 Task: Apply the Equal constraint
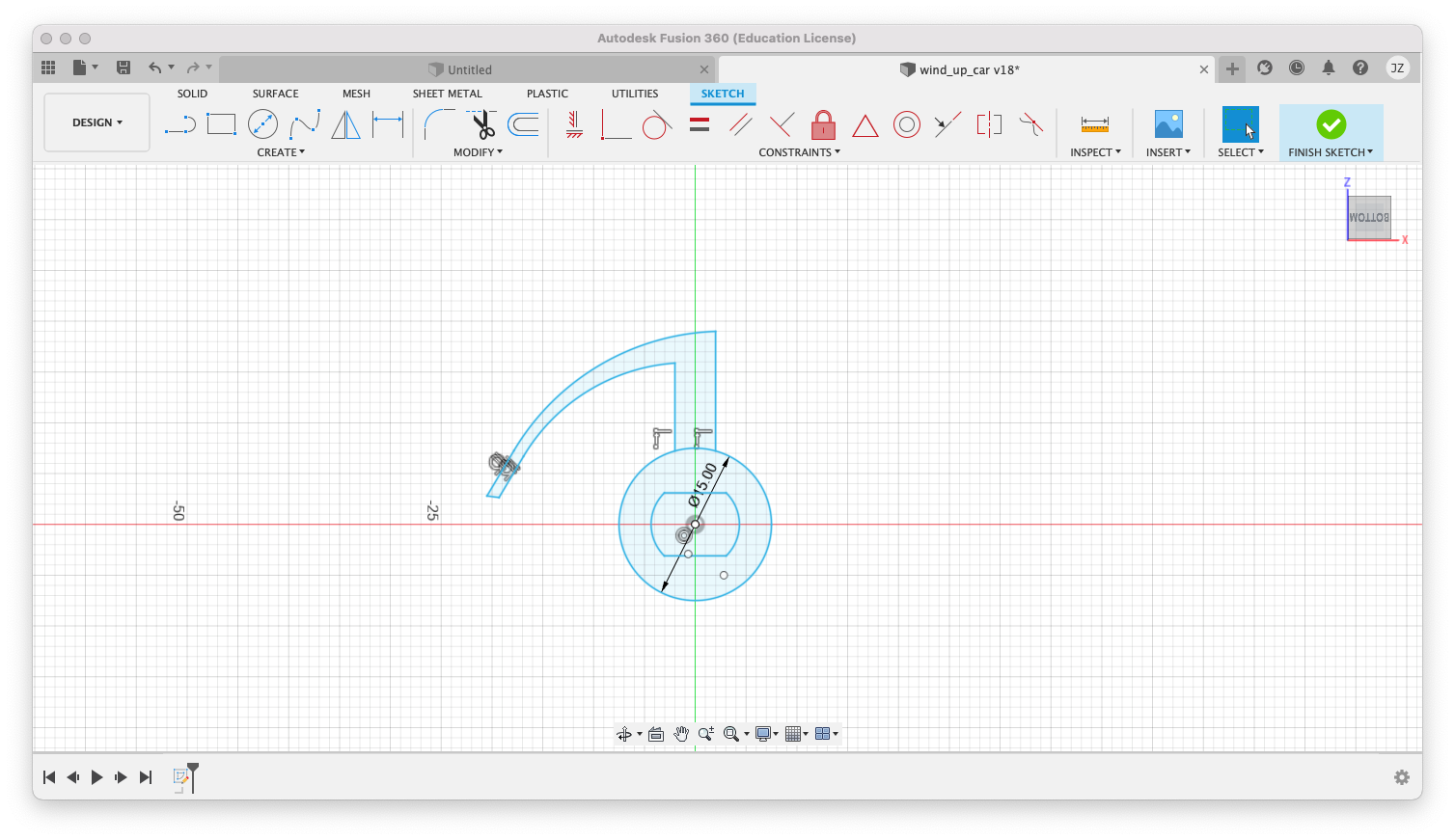tap(700, 124)
